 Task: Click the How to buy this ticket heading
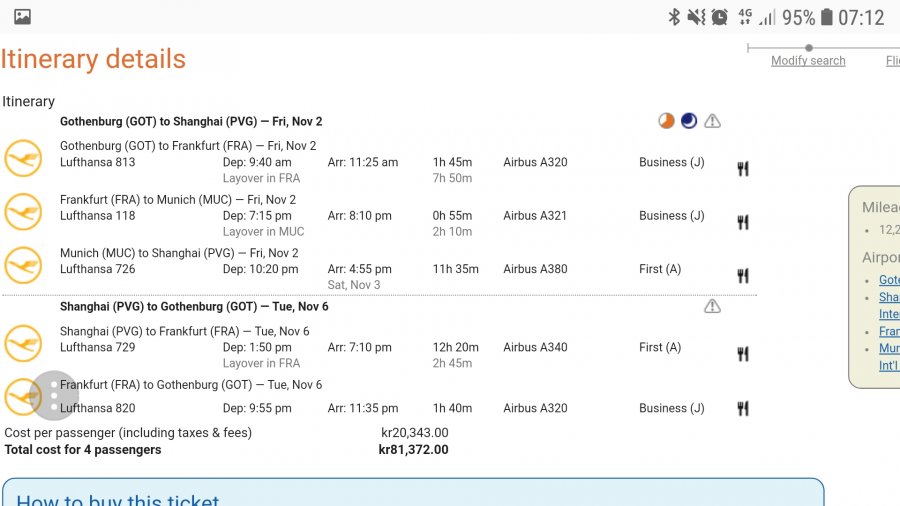click(x=118, y=500)
